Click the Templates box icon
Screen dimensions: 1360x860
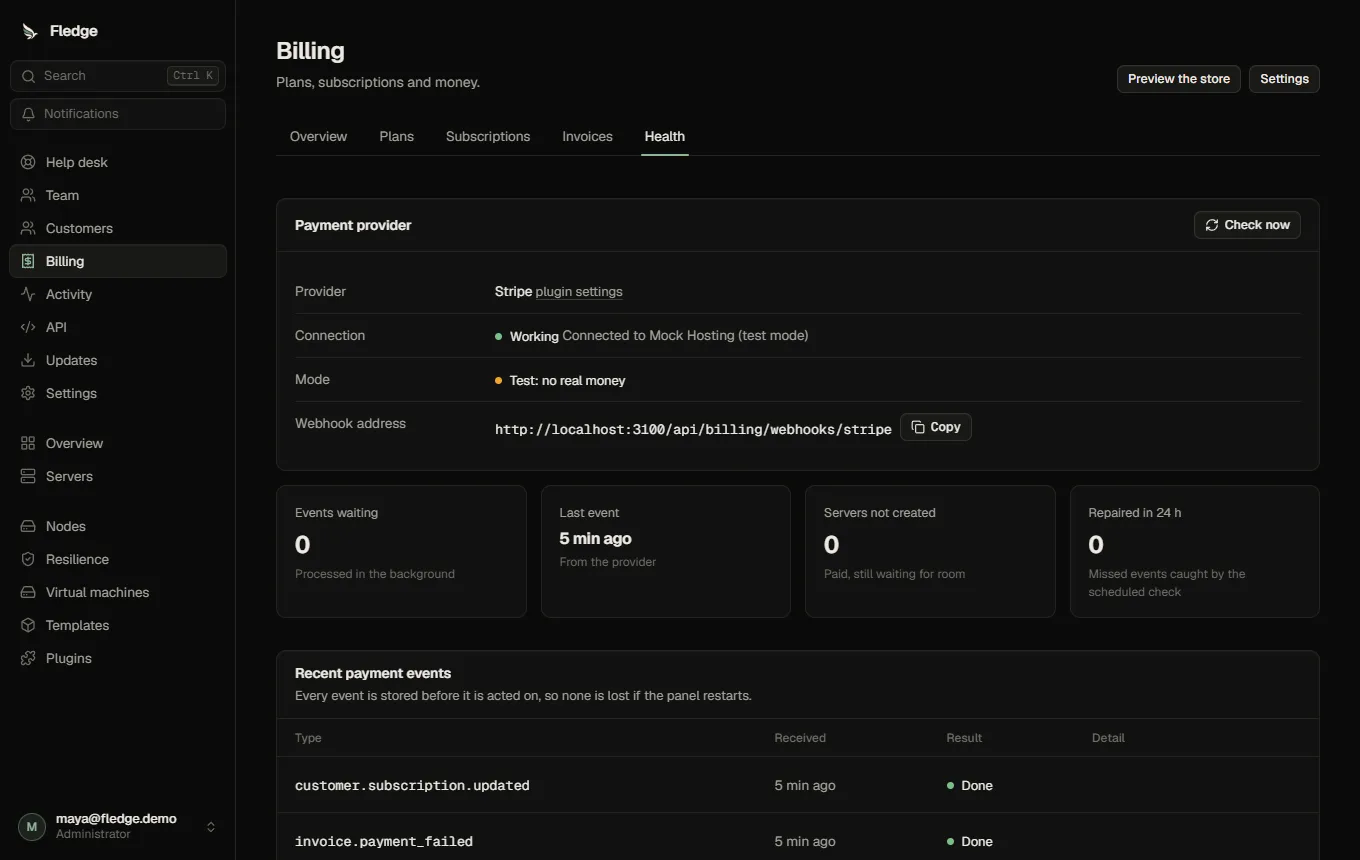click(28, 625)
